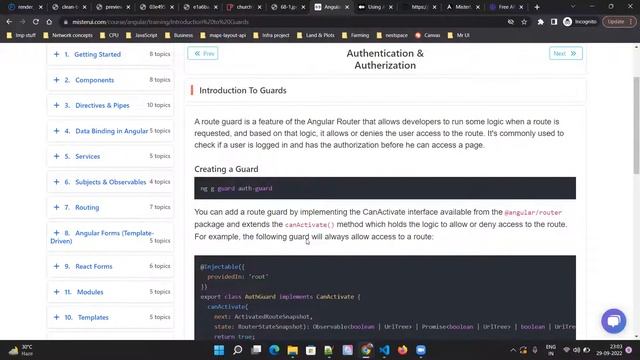640x360 pixels.
Task: Open the Canvas bookmark
Action: coord(428,36)
